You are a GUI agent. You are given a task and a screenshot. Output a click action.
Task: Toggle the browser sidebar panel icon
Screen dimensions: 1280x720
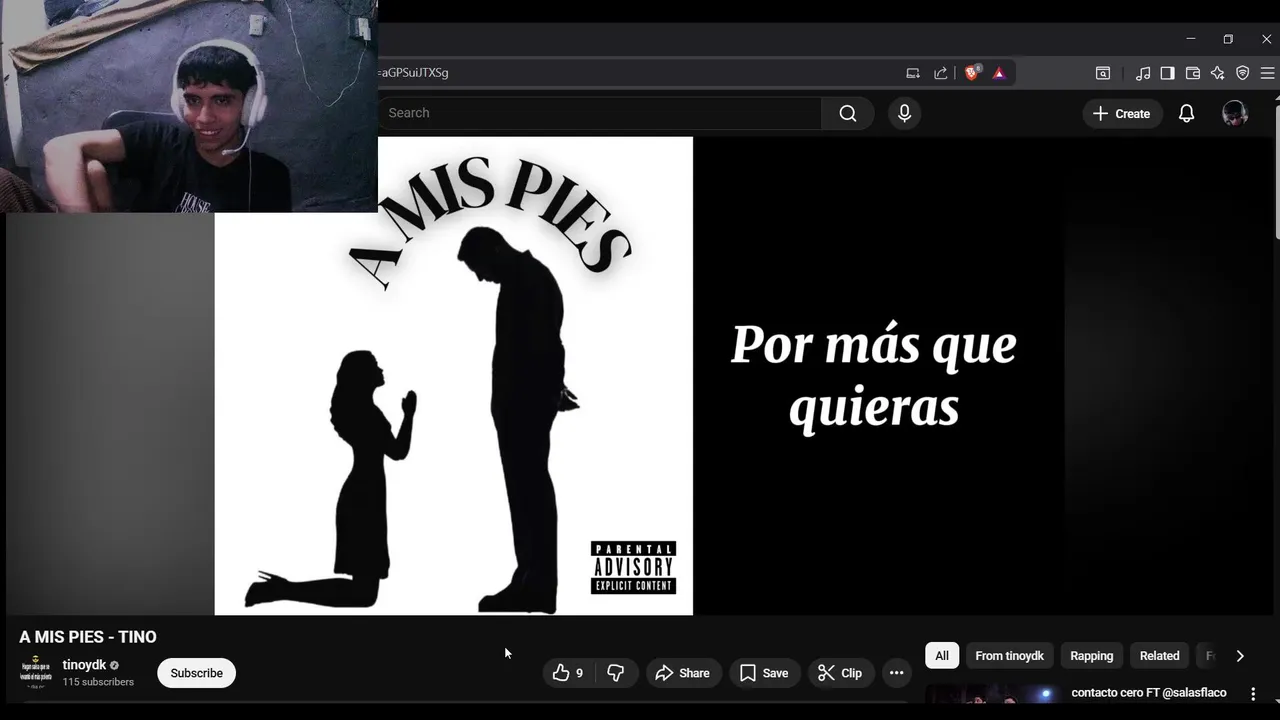pyautogui.click(x=1167, y=73)
